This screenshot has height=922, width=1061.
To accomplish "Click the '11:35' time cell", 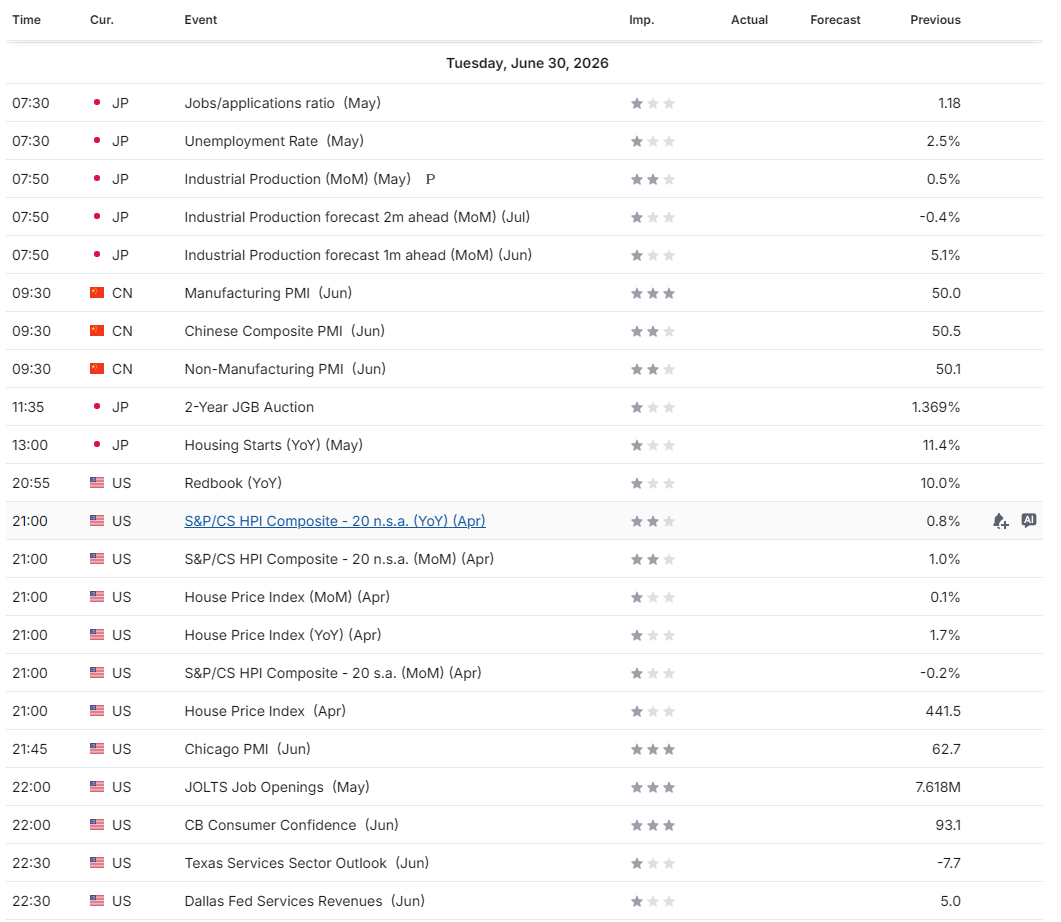I will (x=28, y=407).
